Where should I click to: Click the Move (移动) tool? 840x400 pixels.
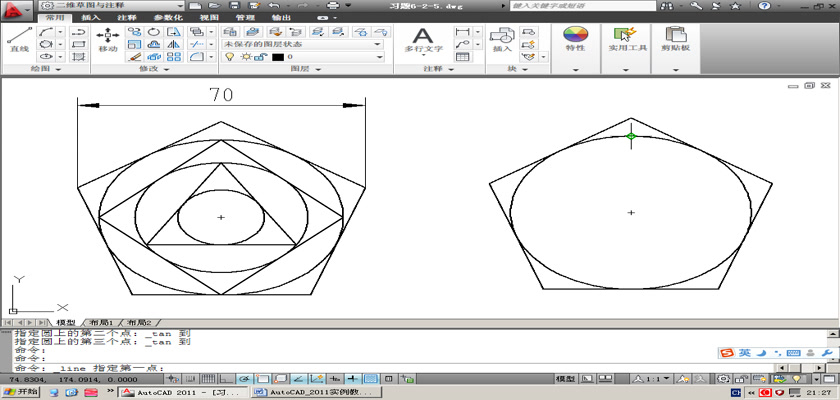coord(107,38)
